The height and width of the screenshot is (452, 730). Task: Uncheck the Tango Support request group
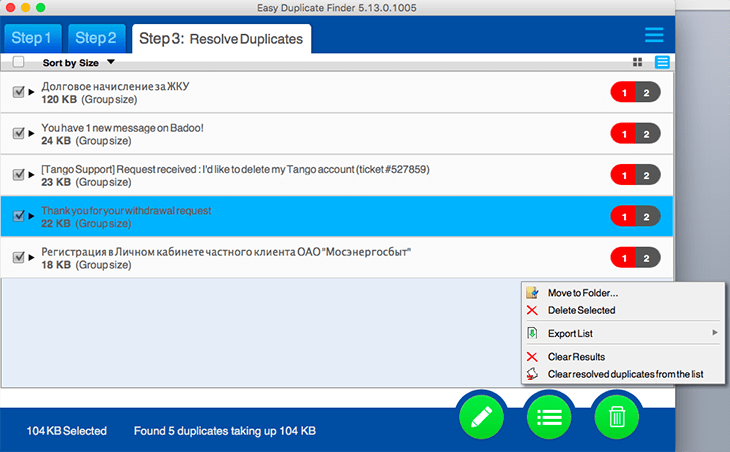click(19, 175)
